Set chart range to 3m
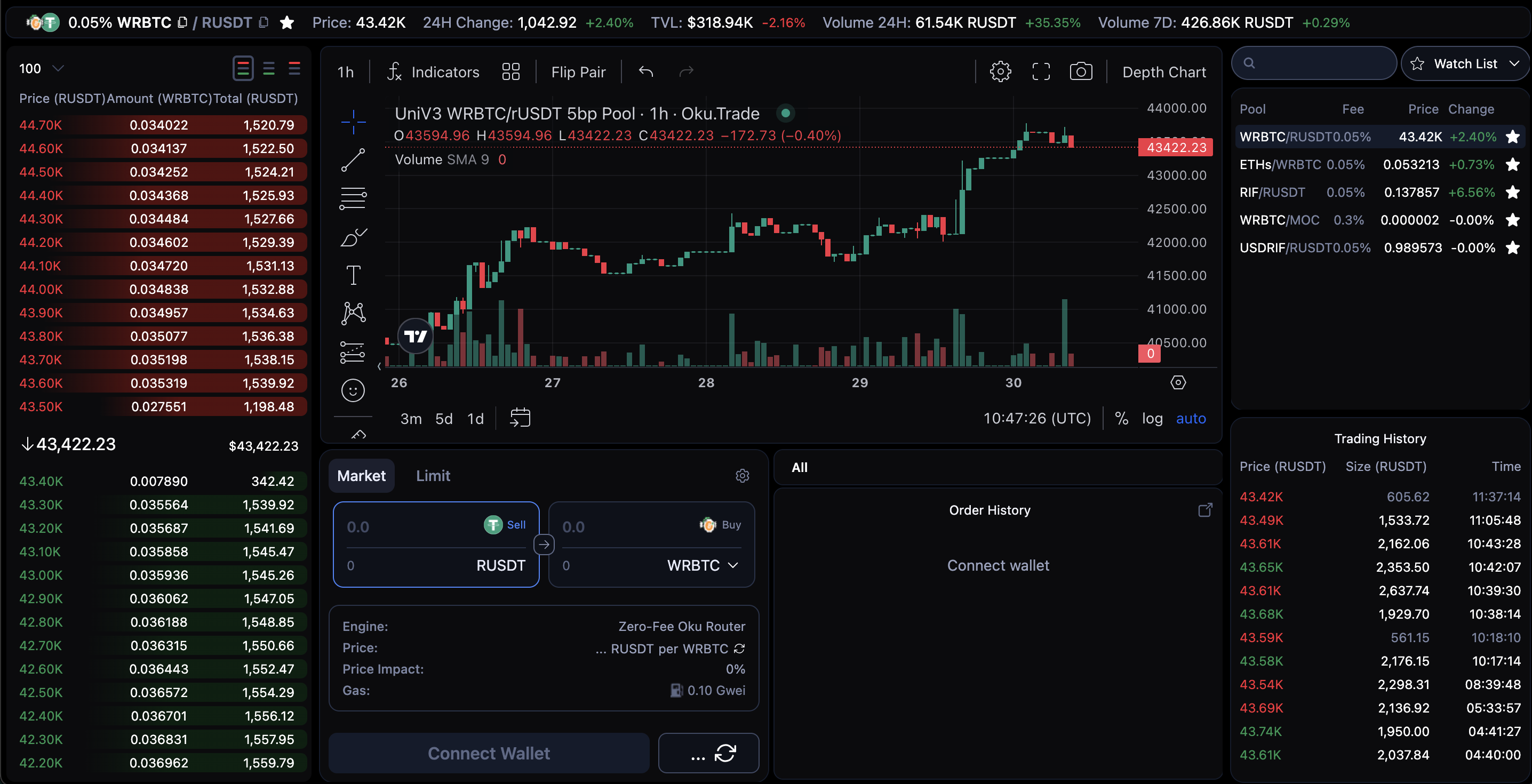Viewport: 1532px width, 784px height. coord(411,418)
